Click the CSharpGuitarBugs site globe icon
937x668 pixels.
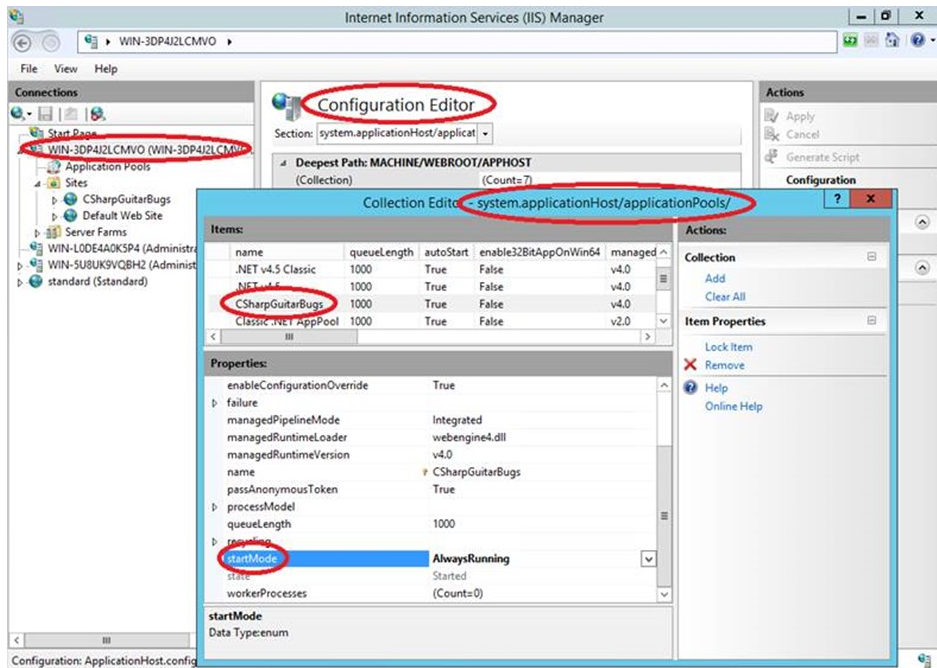click(71, 199)
